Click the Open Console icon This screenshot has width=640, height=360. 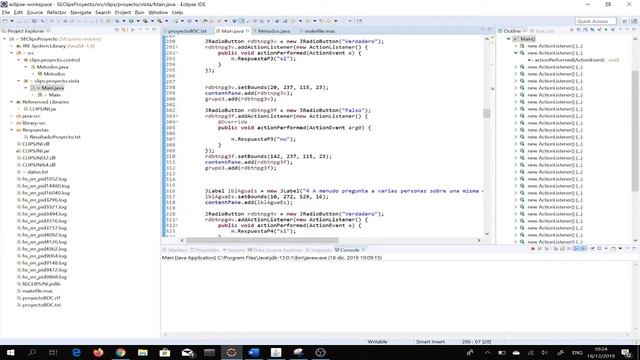(x=613, y=249)
